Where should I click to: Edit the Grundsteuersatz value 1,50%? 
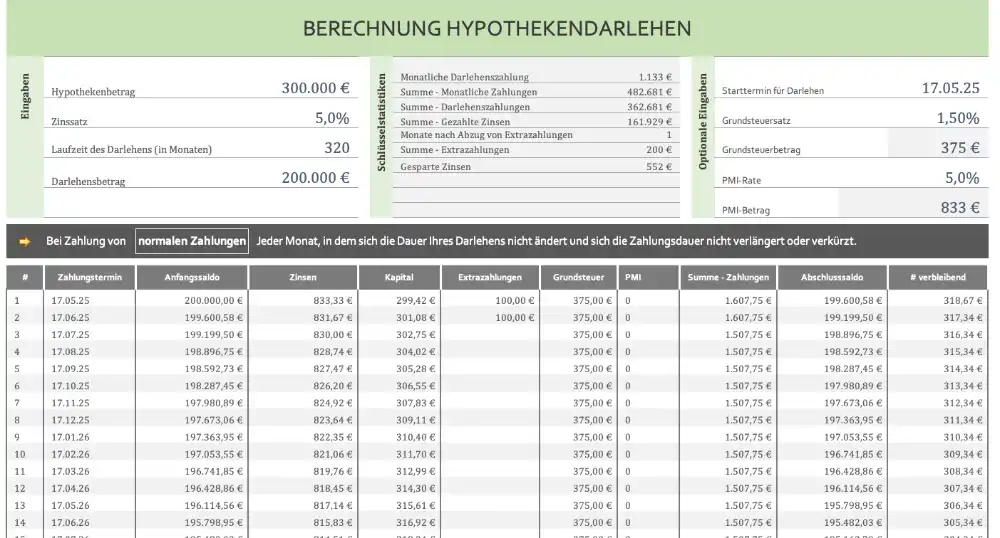958,118
